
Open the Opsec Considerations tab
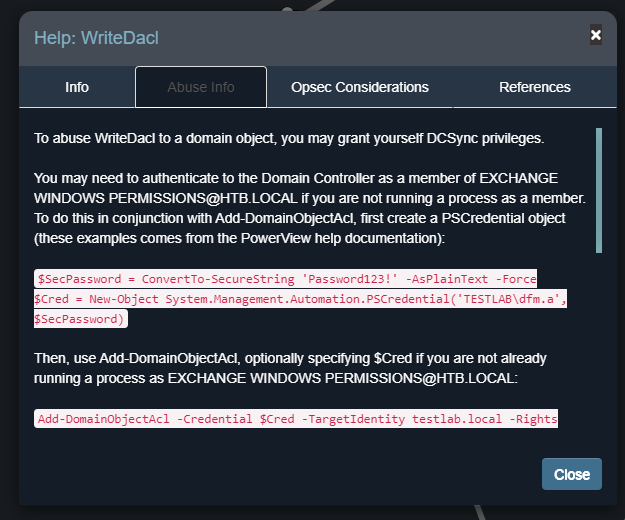pyautogui.click(x=360, y=87)
